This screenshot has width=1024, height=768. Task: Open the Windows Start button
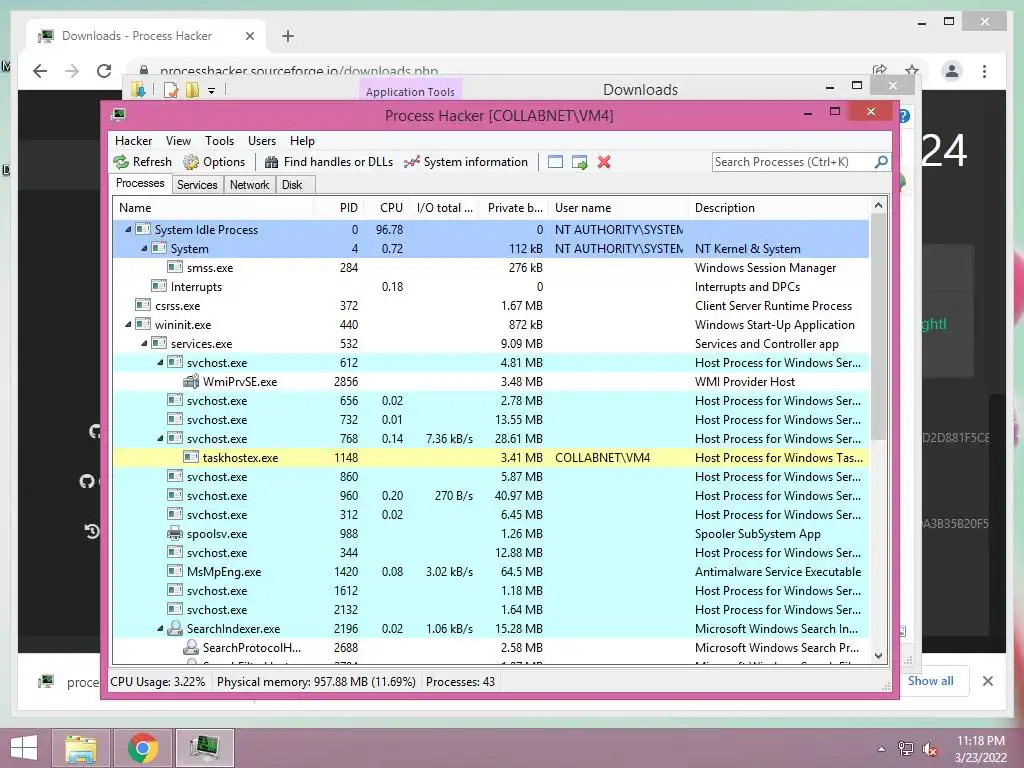pyautogui.click(x=24, y=748)
